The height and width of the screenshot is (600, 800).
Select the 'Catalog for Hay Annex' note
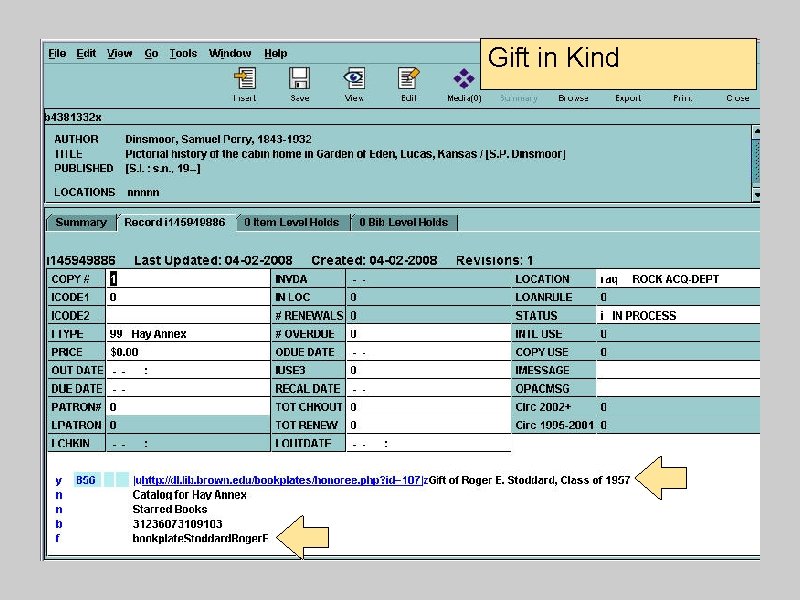tap(189, 495)
